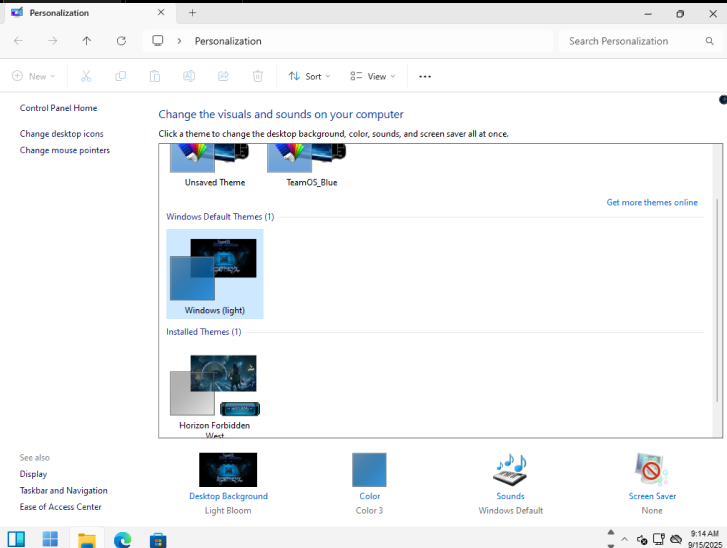Screen dimensions: 727x548
Task: Add a new tab
Action: [x=192, y=13]
